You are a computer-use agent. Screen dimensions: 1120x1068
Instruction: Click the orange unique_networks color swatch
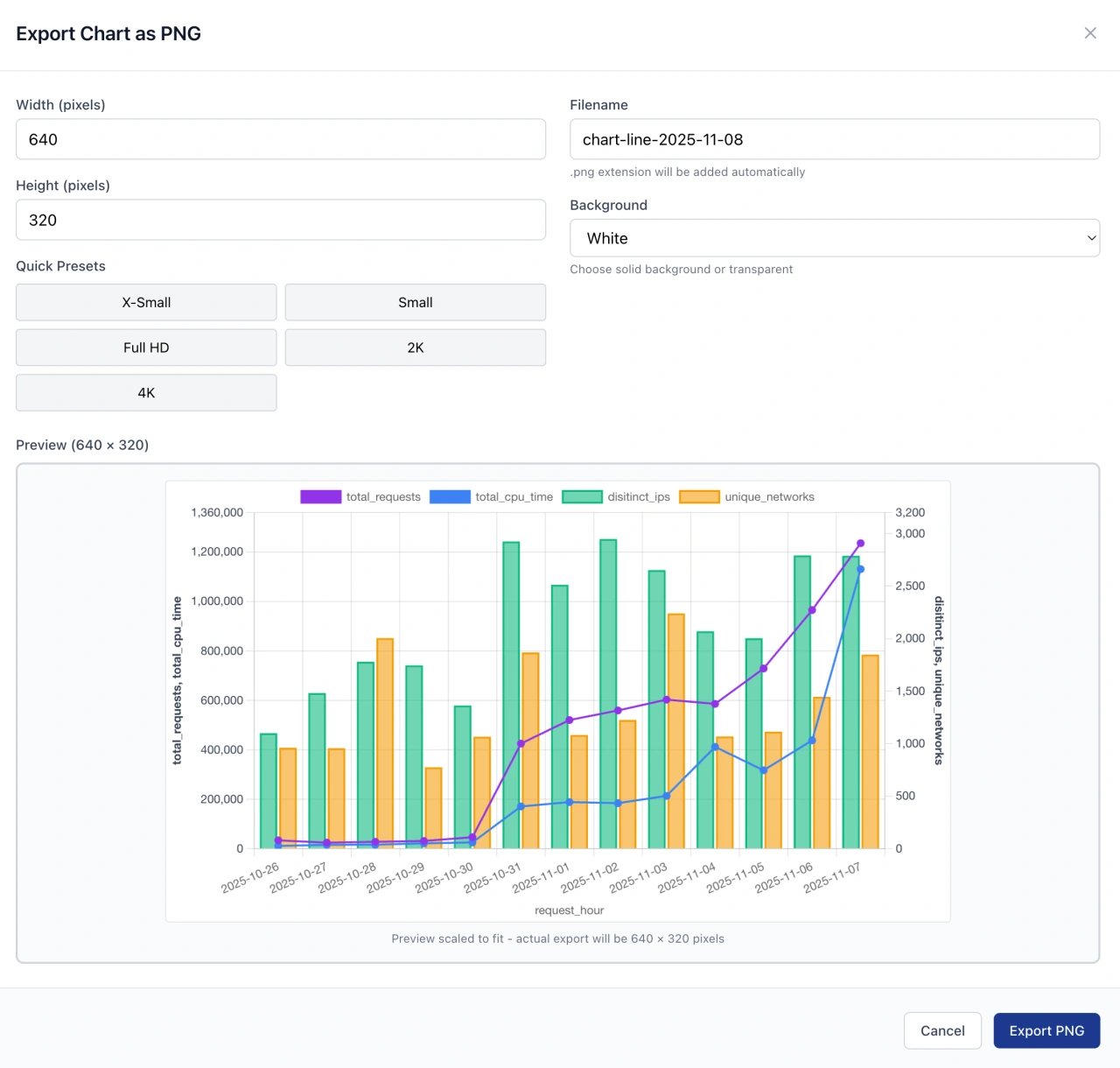tap(699, 496)
